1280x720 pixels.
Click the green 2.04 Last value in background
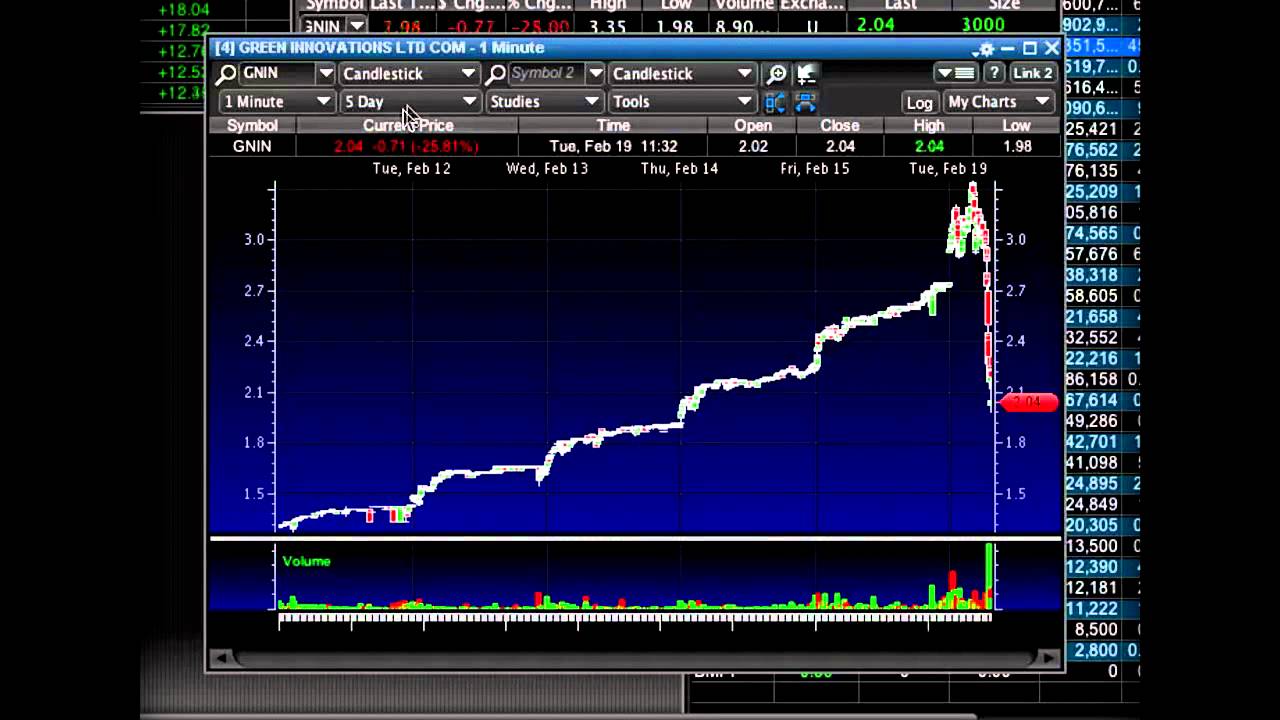875,24
